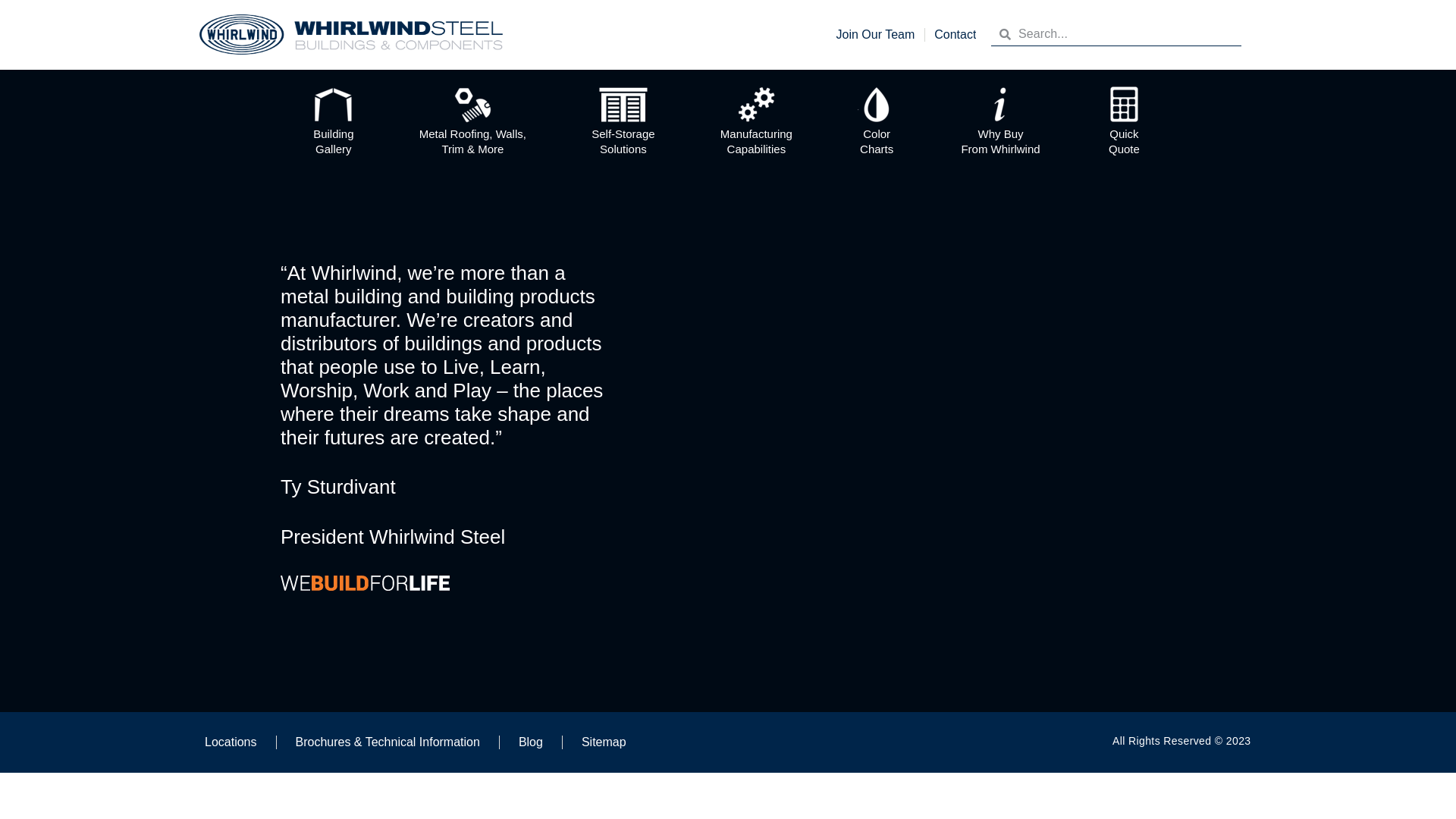The width and height of the screenshot is (1456, 819).
Task: Open Manufacturing Capabilities menu label
Action: [756, 142]
